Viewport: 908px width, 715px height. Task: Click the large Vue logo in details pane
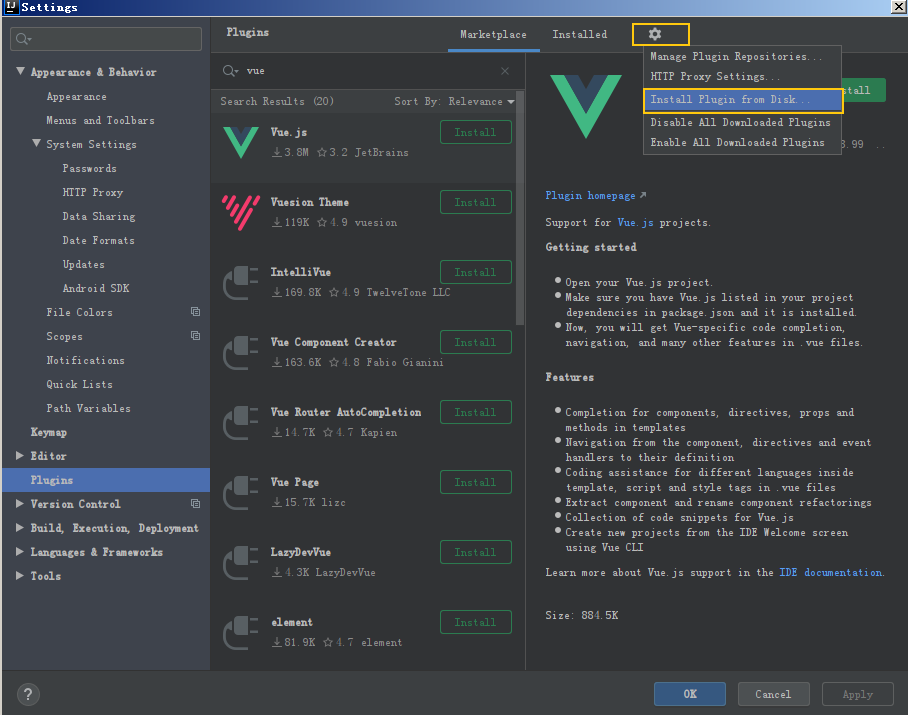pos(585,106)
